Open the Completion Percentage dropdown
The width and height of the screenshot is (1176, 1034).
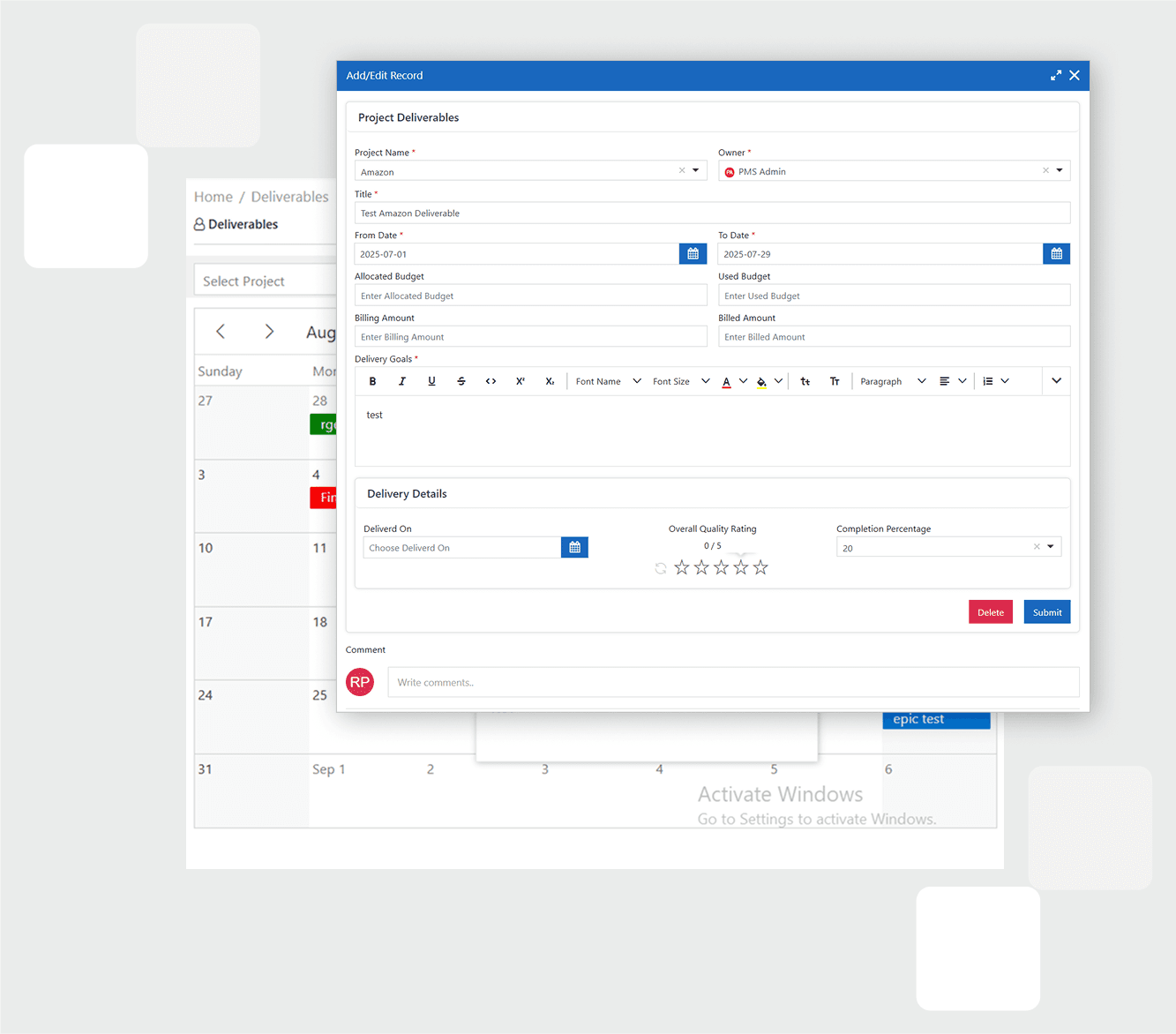click(x=1051, y=547)
